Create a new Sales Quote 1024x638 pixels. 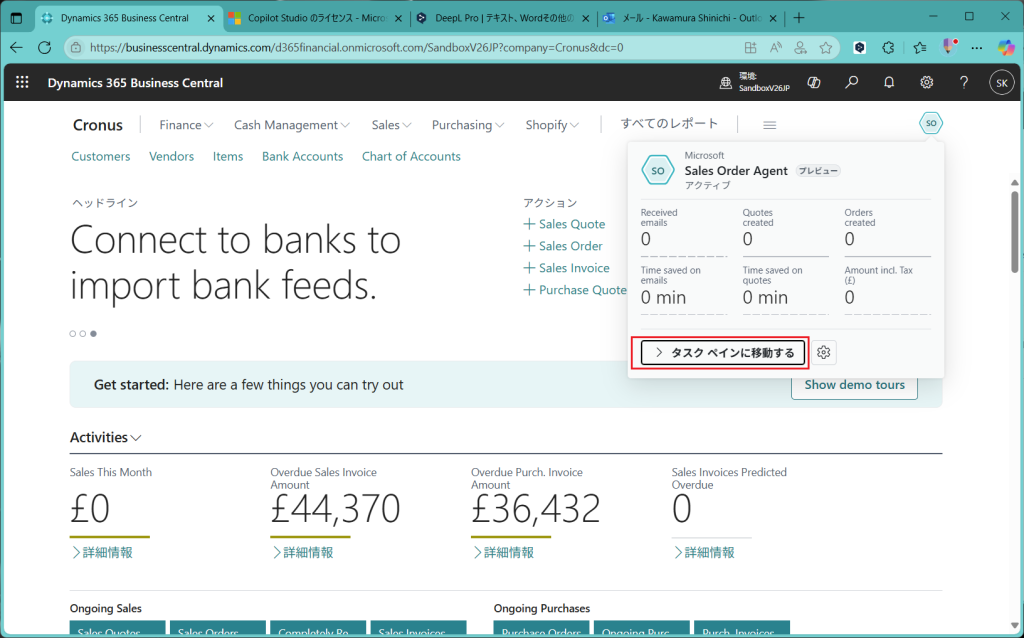coord(564,224)
